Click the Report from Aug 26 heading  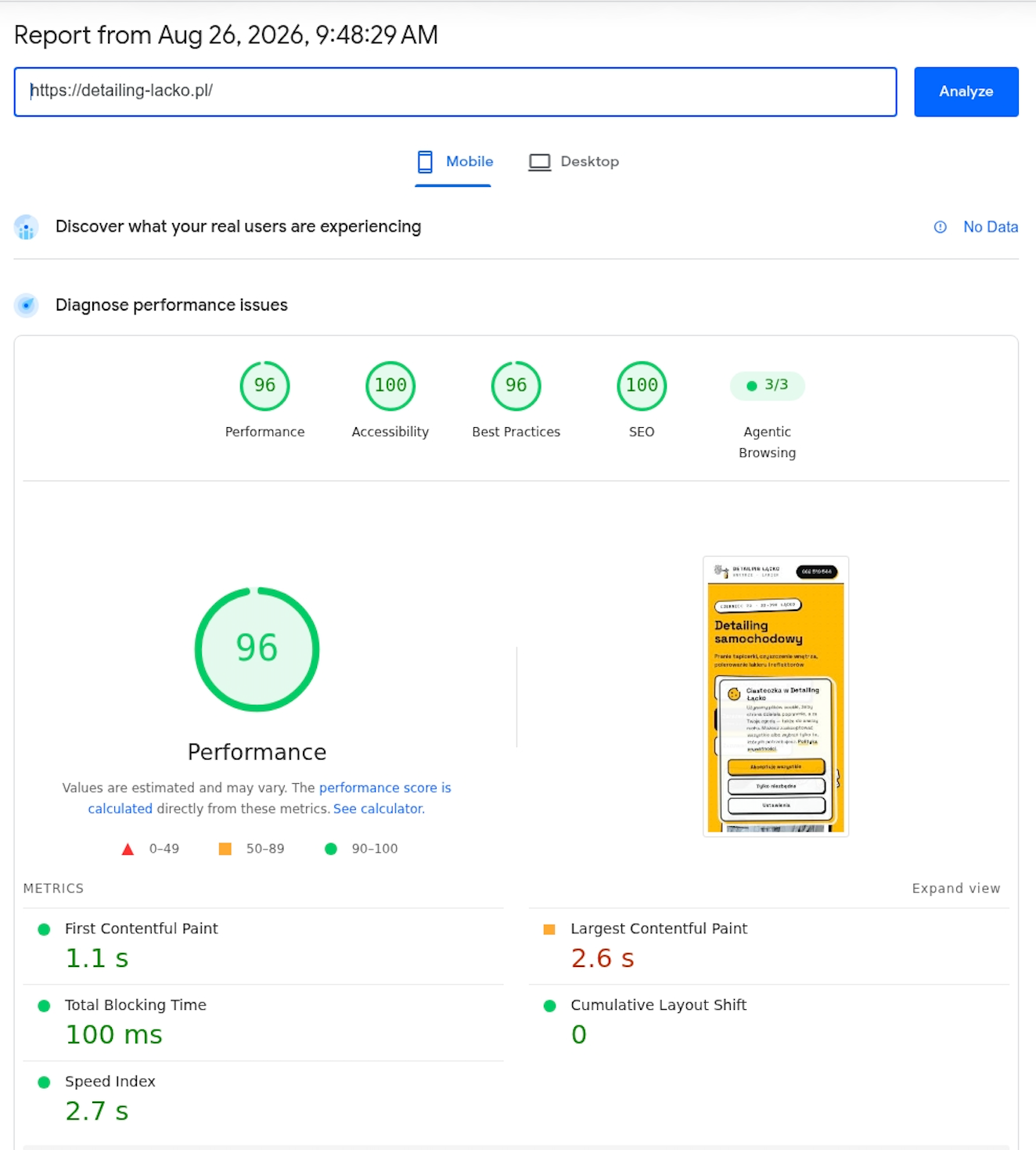click(226, 35)
